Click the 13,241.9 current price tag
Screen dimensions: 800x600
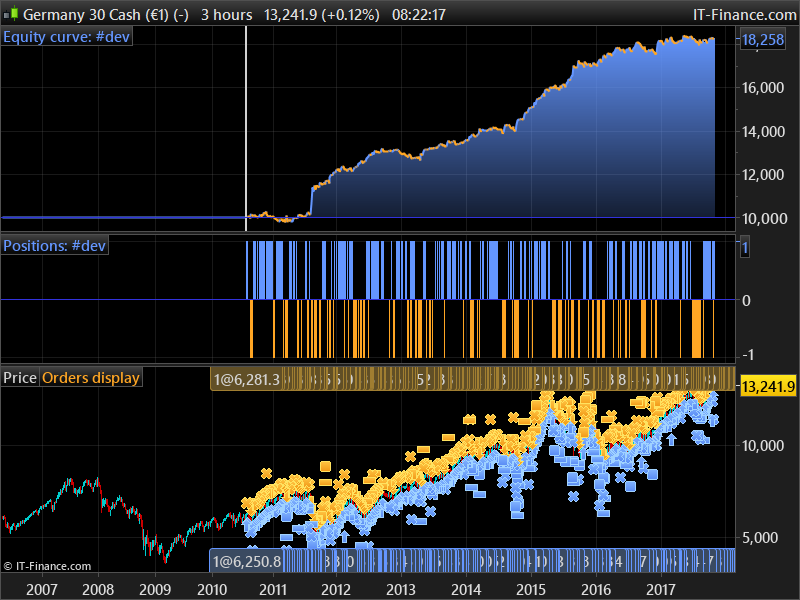(x=767, y=386)
